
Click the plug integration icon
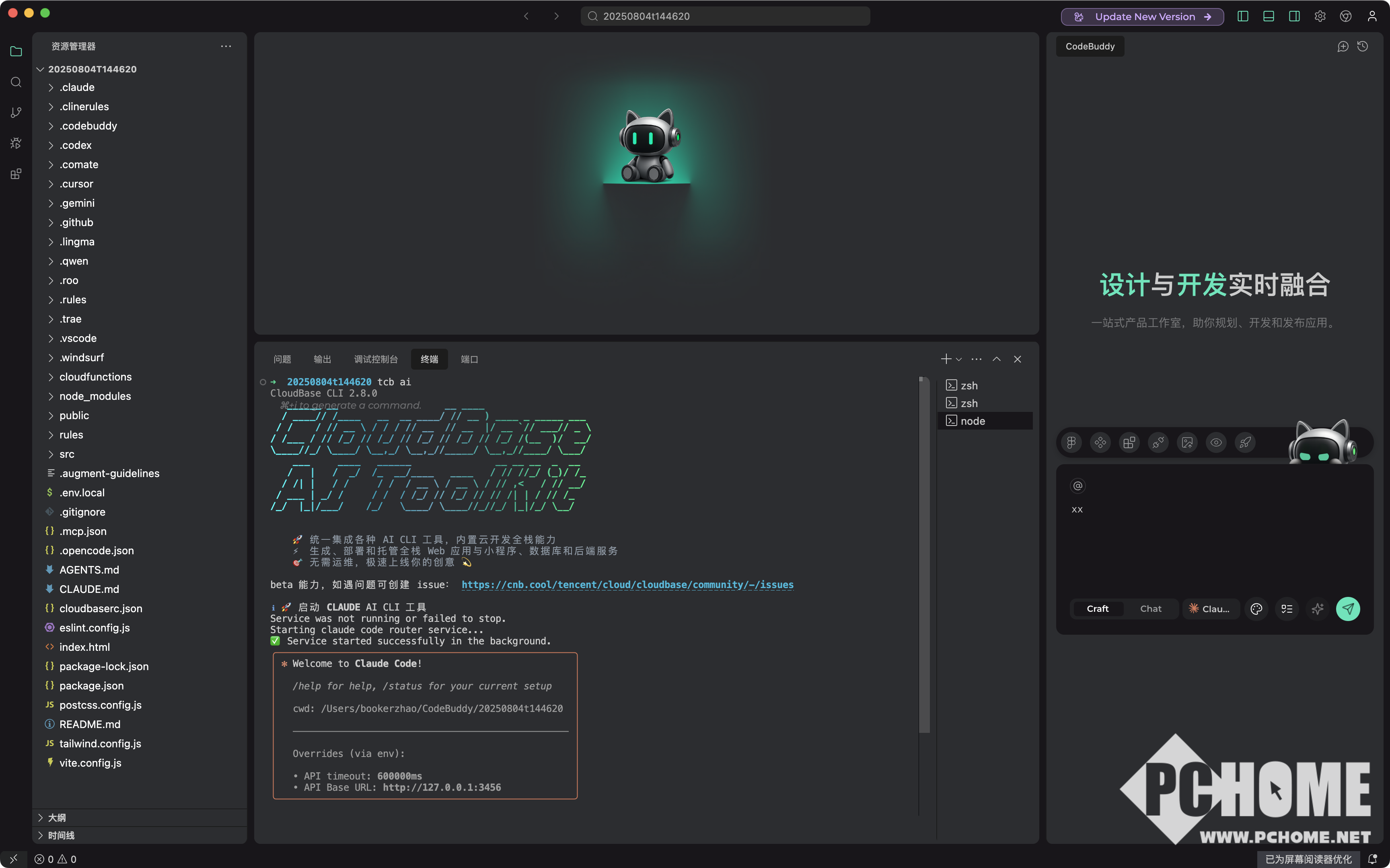click(1158, 442)
